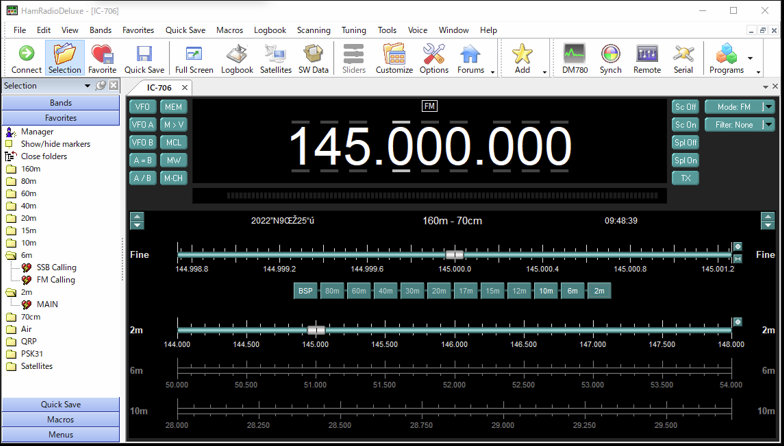Close the Selection pane
The width and height of the screenshot is (784, 446).
pyautogui.click(x=114, y=86)
